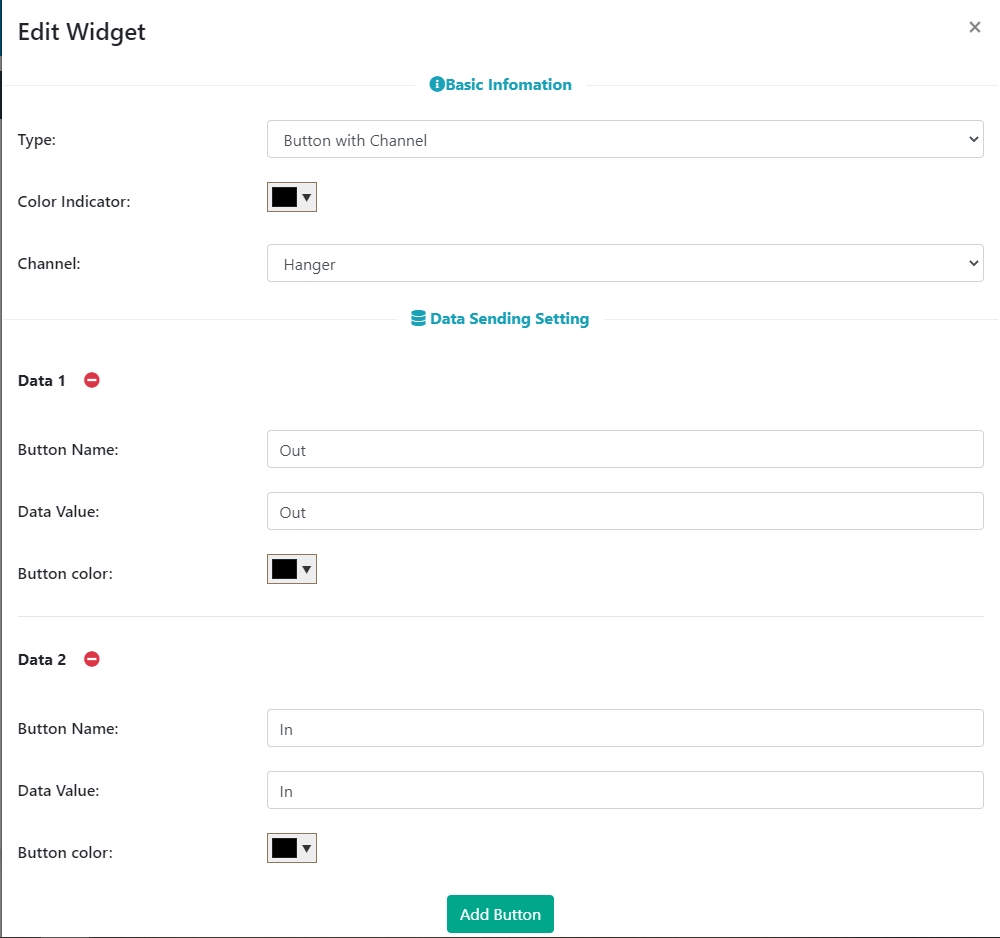Click the Data 1 Data Value field
Viewport: 1000px width, 938px height.
625,512
